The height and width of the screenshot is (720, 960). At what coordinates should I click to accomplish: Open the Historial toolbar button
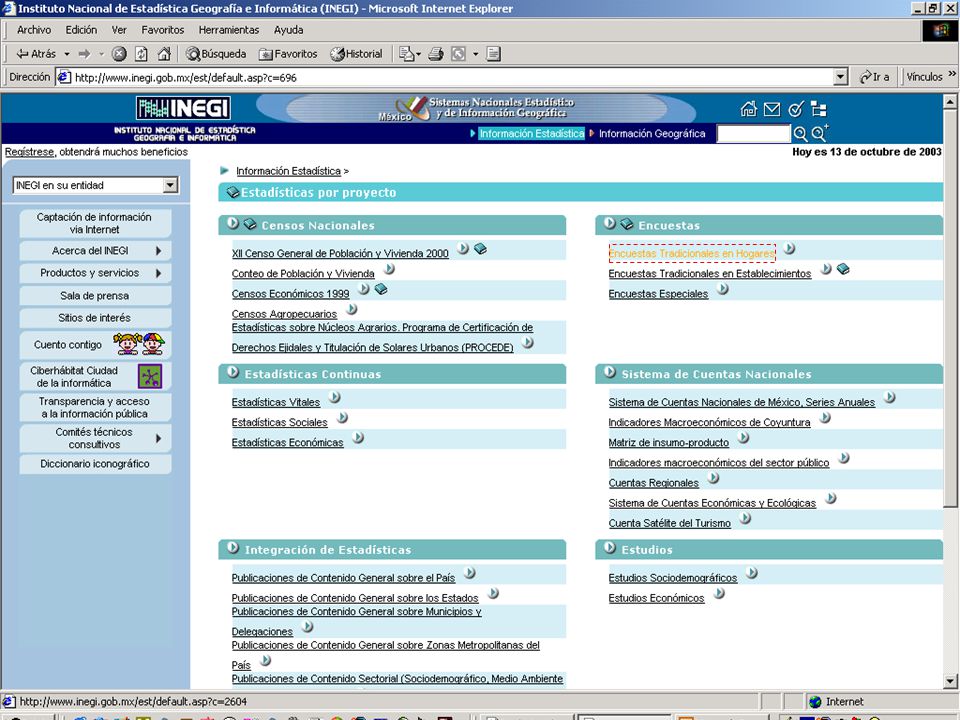(x=356, y=54)
